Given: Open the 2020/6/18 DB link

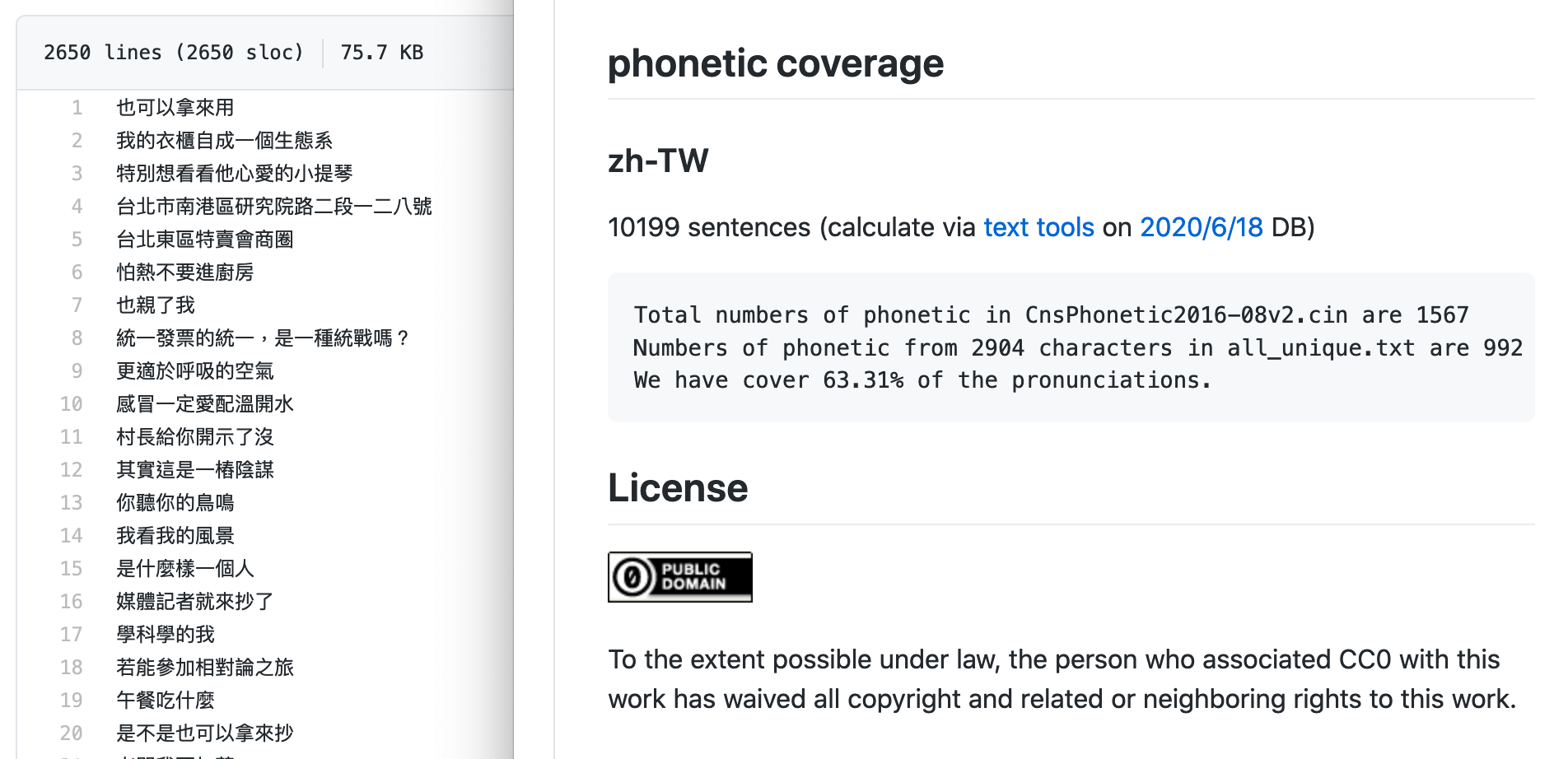Looking at the screenshot, I should click(1201, 227).
